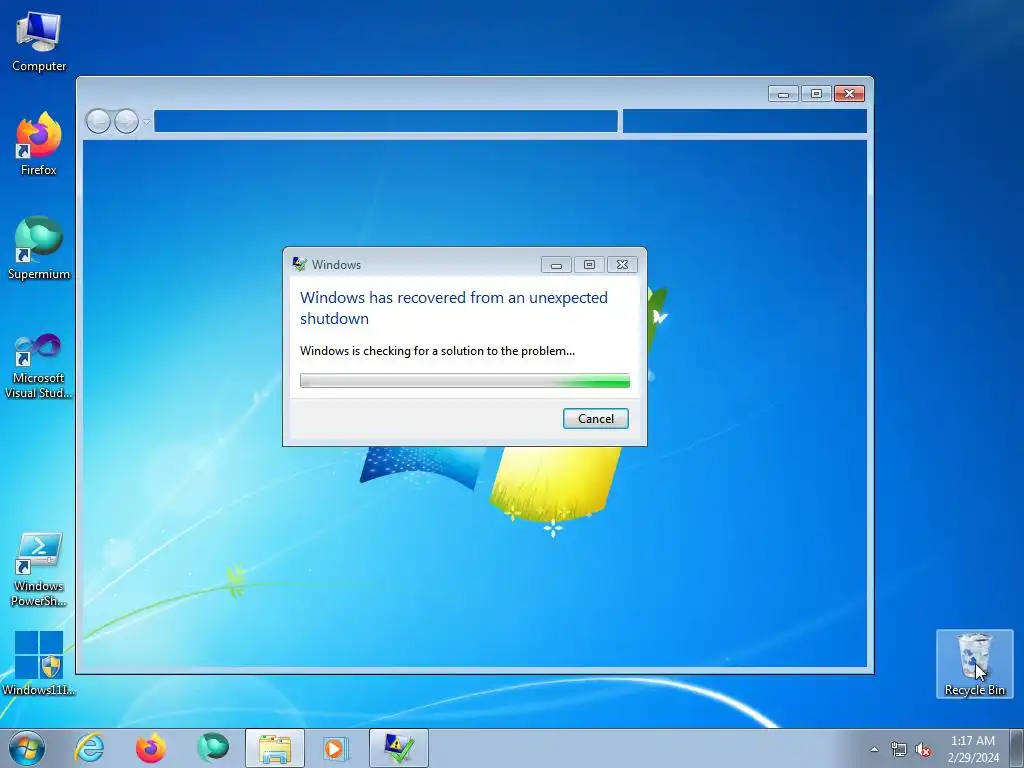This screenshot has height=768, width=1024.
Task: Show hidden tray icons arrow
Action: click(874, 749)
